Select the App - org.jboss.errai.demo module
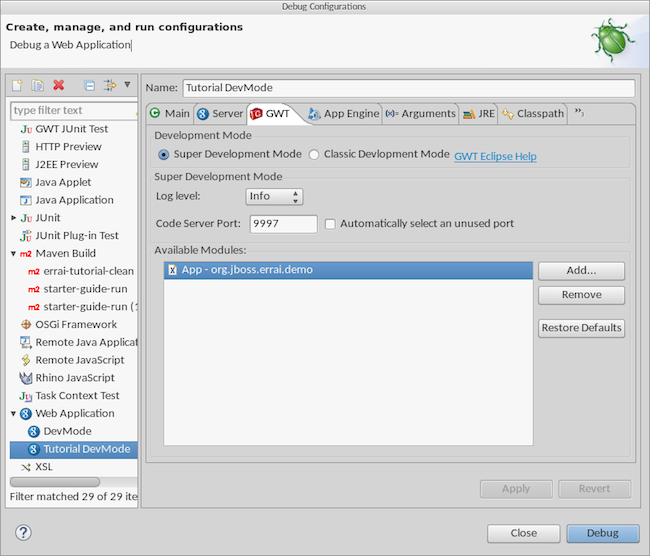This screenshot has height=556, width=650. pyautogui.click(x=348, y=270)
